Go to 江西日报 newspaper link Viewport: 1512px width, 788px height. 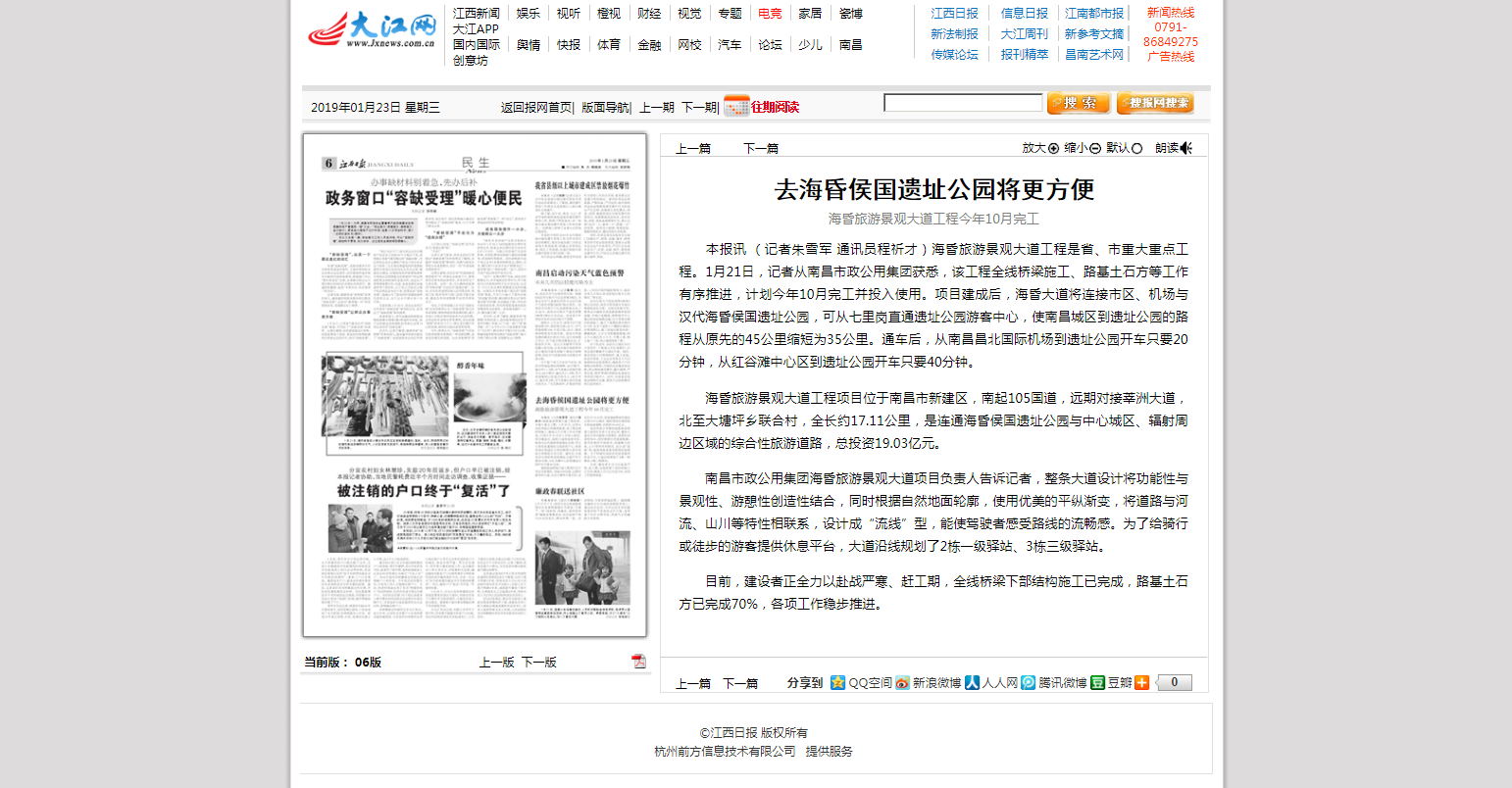(x=955, y=14)
